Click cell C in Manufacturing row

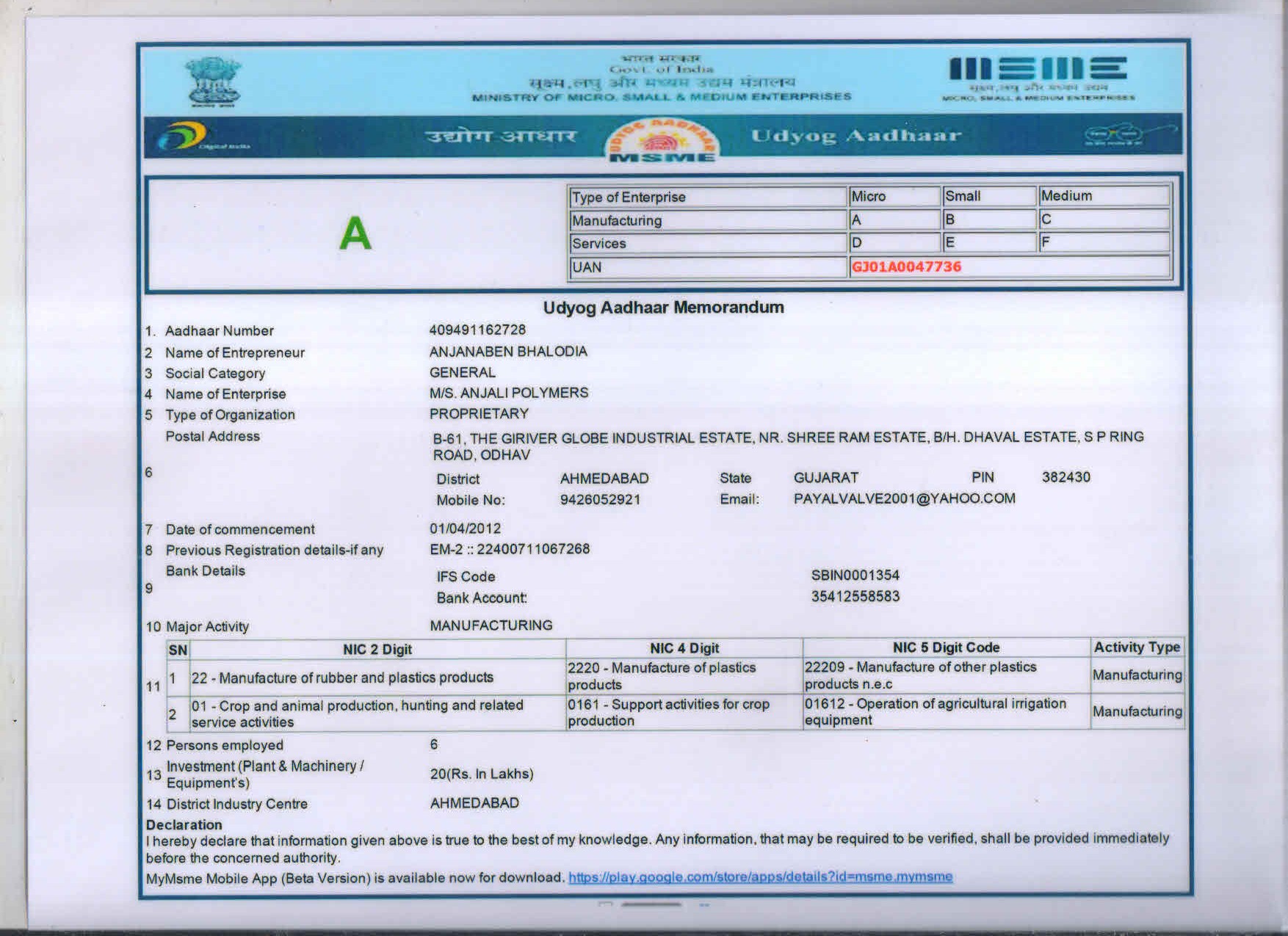1104,219
